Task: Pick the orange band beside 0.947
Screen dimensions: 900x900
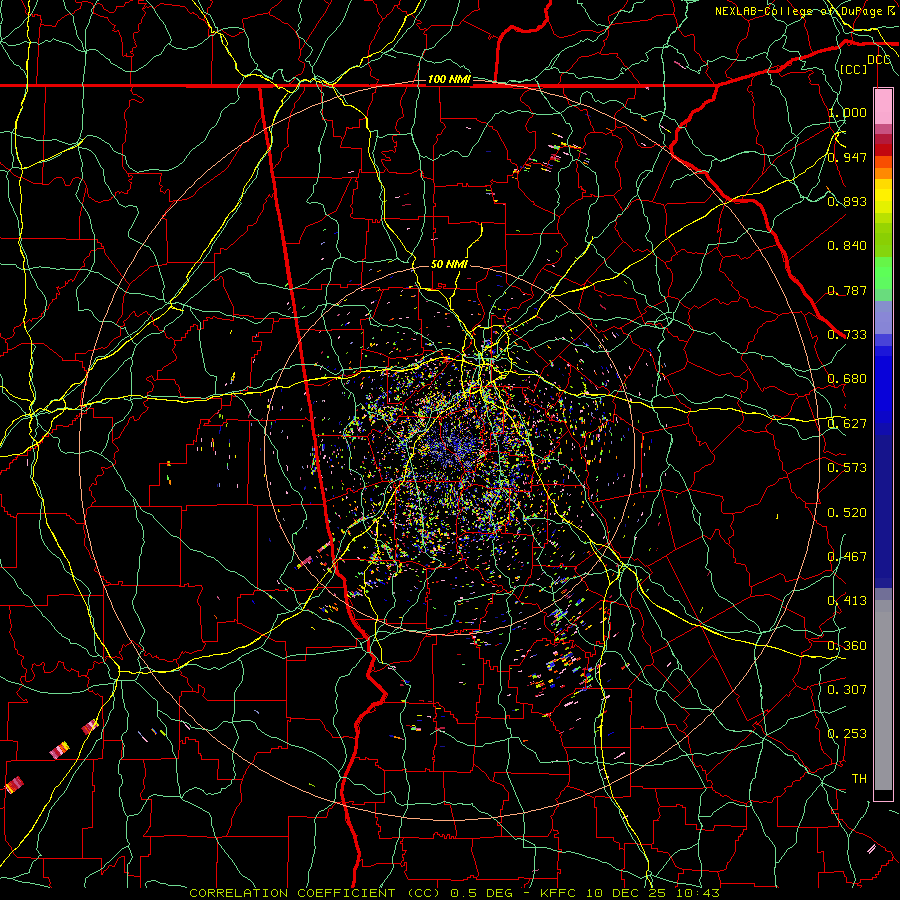Action: tap(883, 168)
